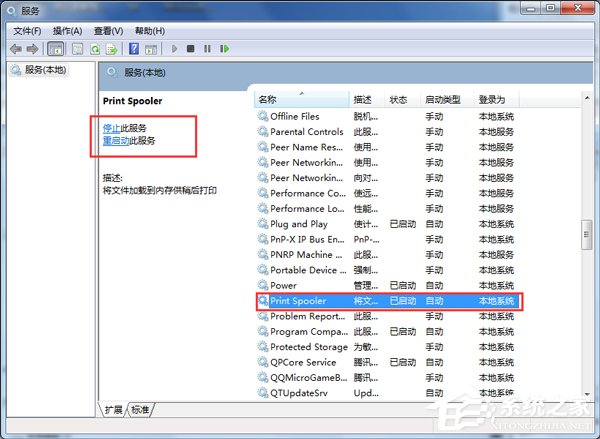Open Help via the question mark icon
This screenshot has width=600, height=439.
[133, 48]
